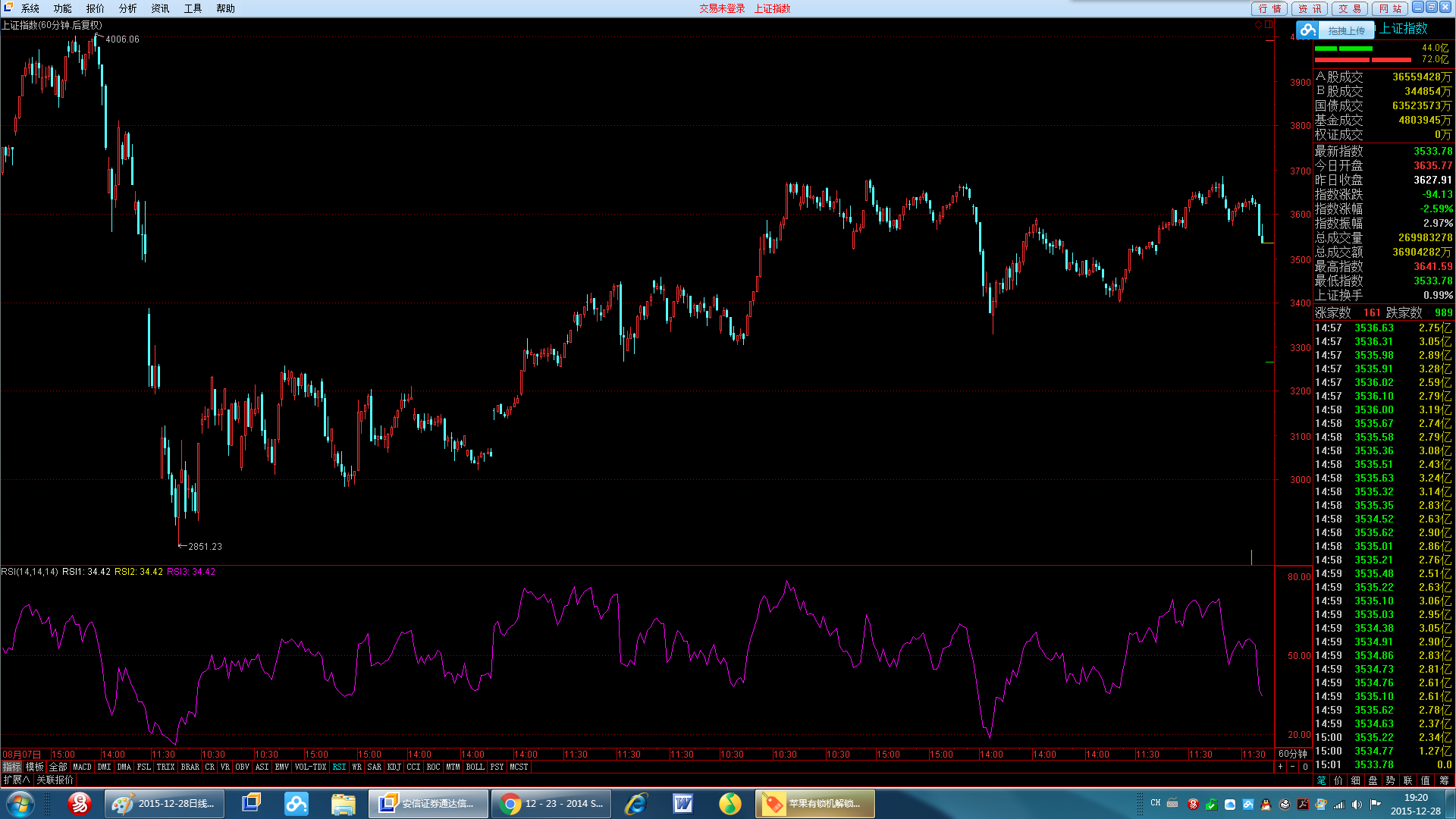Click the 交易 button at top right
Screen dimensions: 1456x819
(1350, 8)
